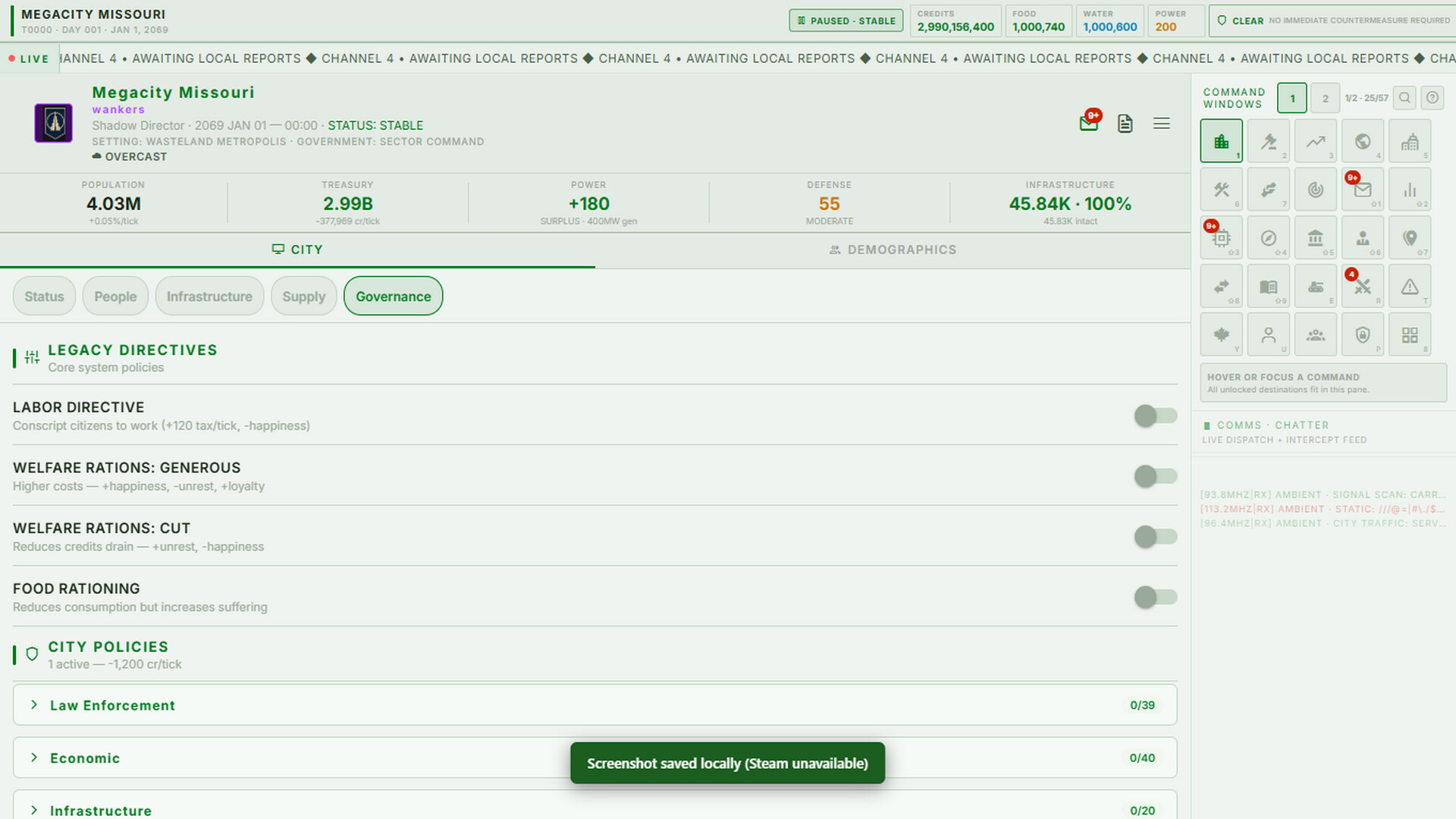Search command windows with magnifier icon

[1404, 98]
